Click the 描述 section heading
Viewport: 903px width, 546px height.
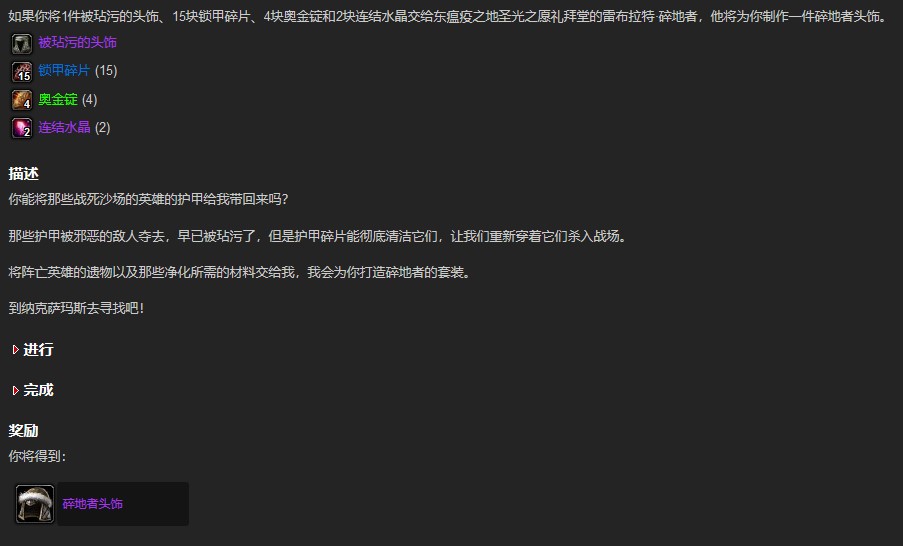[24, 174]
